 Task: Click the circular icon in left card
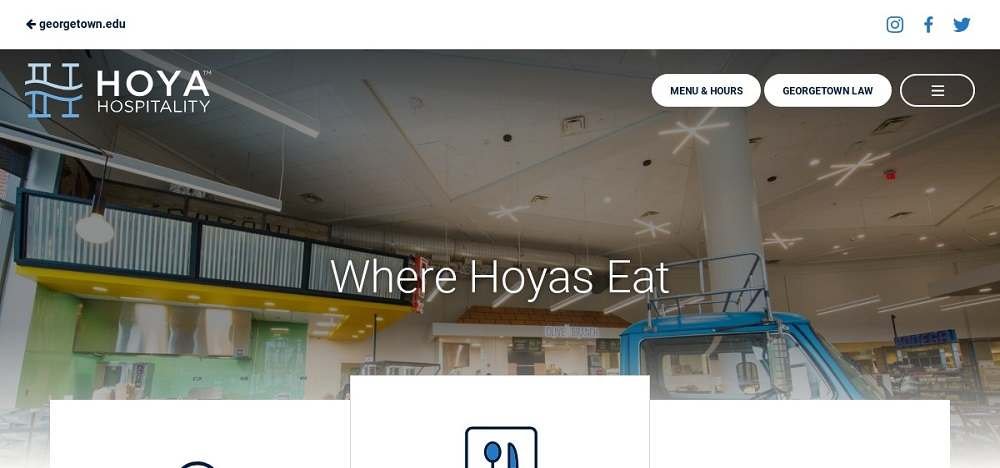click(x=198, y=465)
